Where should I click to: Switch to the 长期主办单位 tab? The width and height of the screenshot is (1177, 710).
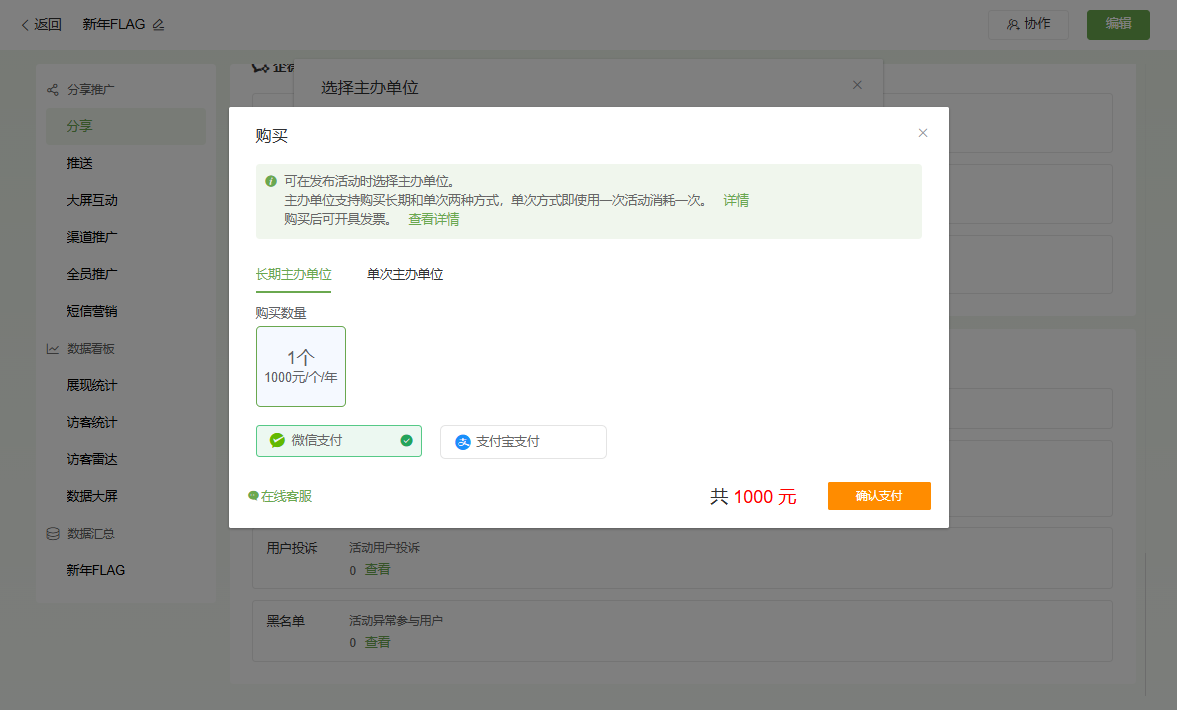(x=293, y=274)
